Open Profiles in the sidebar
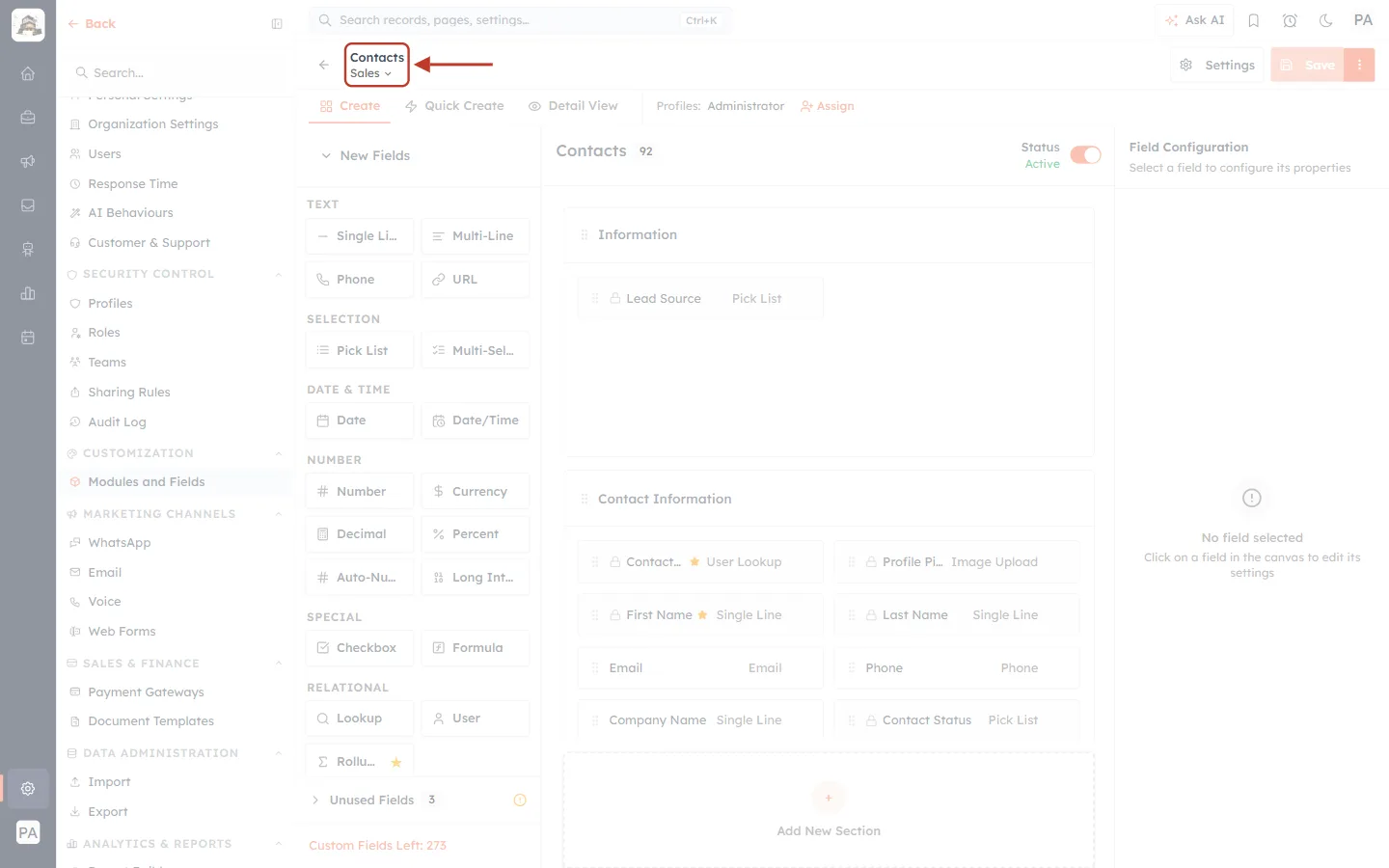 [x=176, y=303]
